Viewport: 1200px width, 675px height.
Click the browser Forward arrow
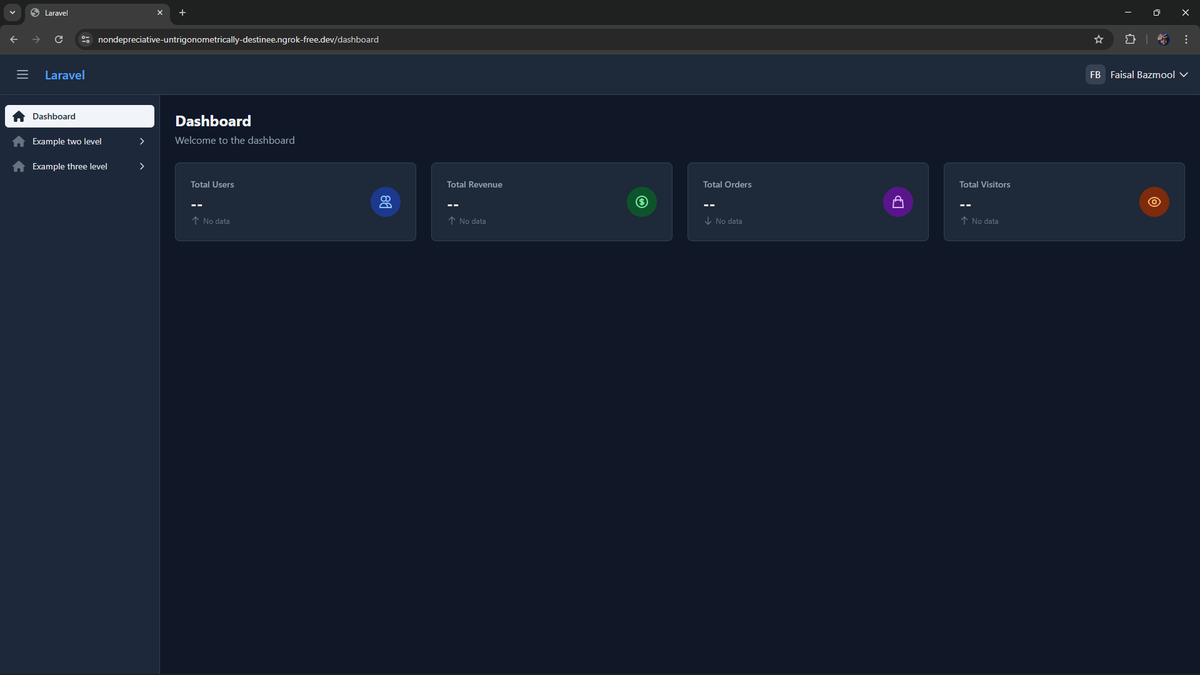click(x=36, y=39)
